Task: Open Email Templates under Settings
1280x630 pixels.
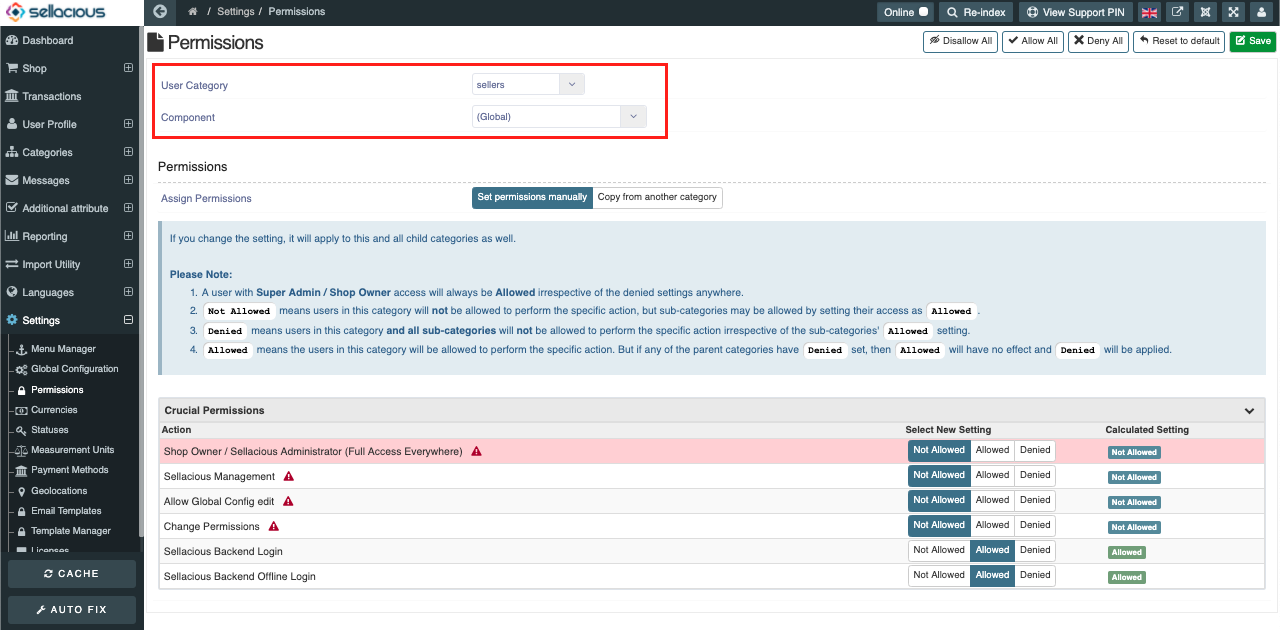Action: pos(66,511)
